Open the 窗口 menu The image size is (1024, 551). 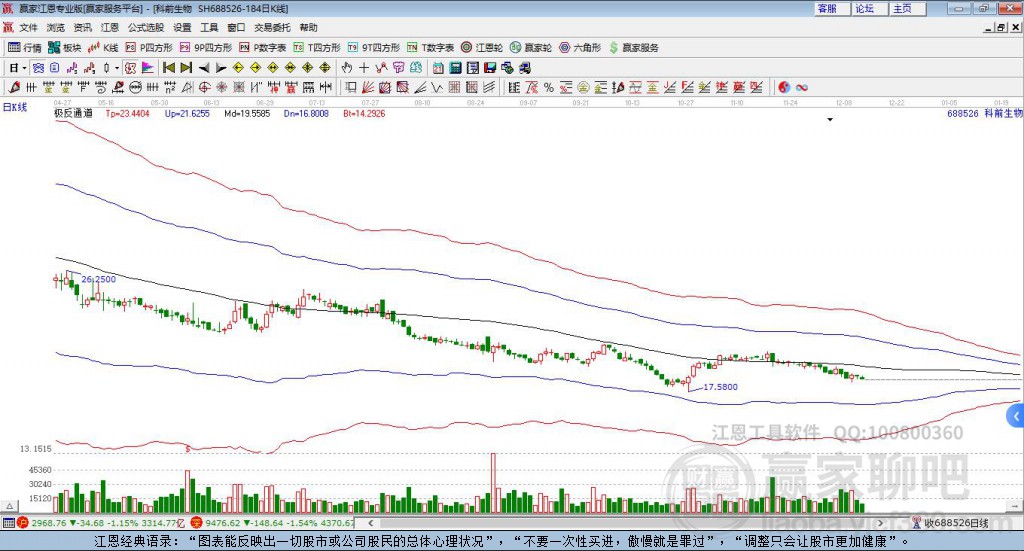(236, 27)
